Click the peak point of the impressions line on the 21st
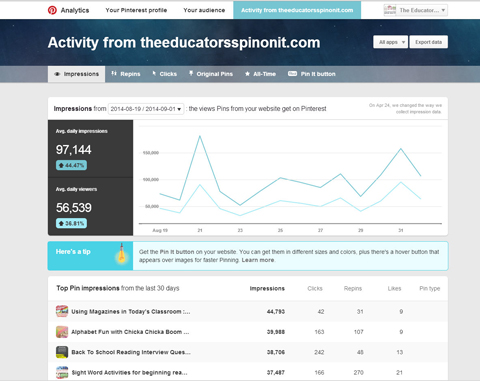This screenshot has width=480, height=381. click(200, 136)
